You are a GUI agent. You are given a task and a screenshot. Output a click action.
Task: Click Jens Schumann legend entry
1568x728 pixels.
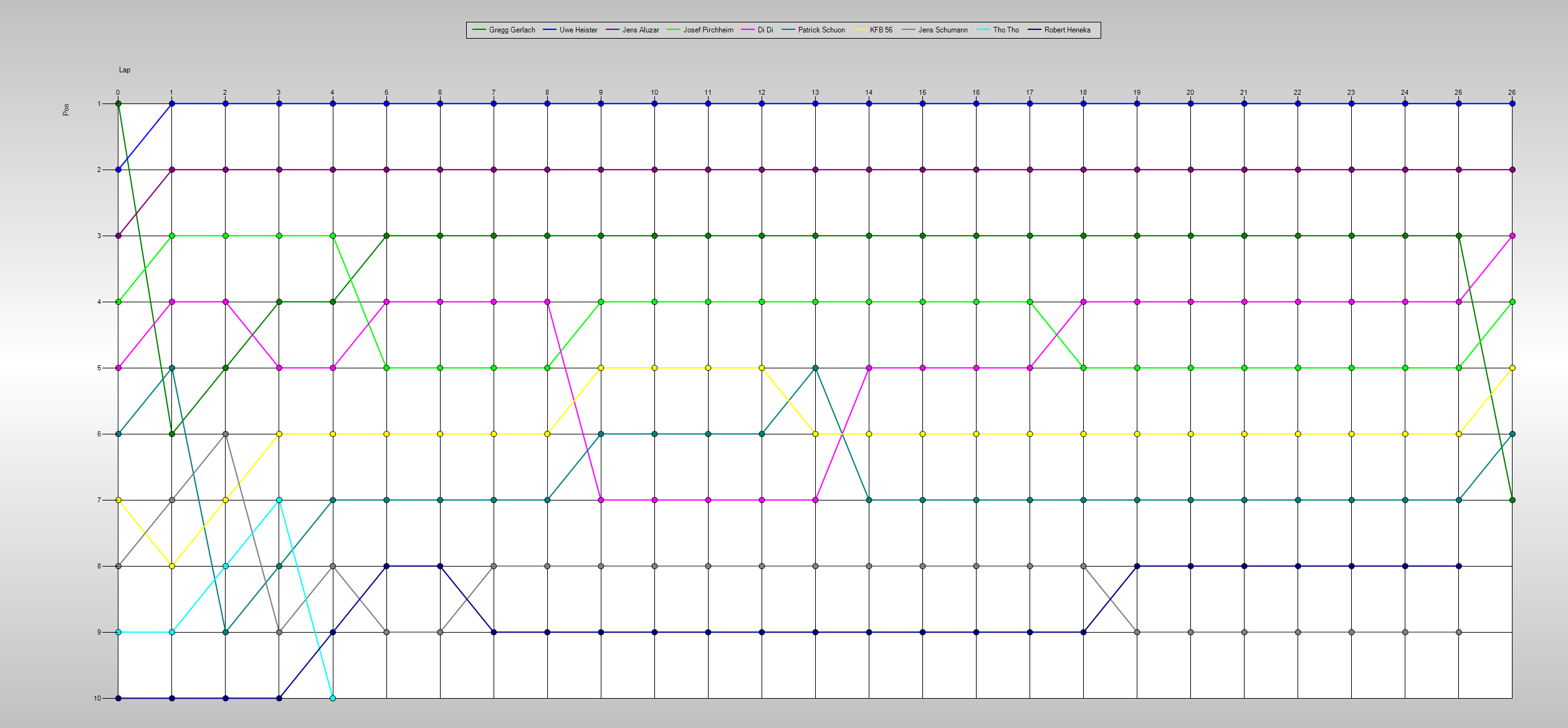[x=935, y=30]
